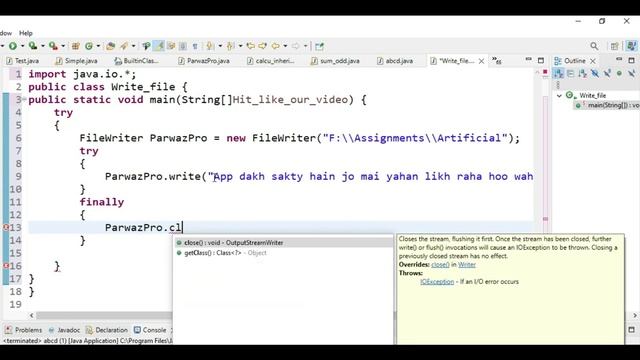Toggle Pin Editor in the toolbar
The image size is (640, 360).
(319, 46)
